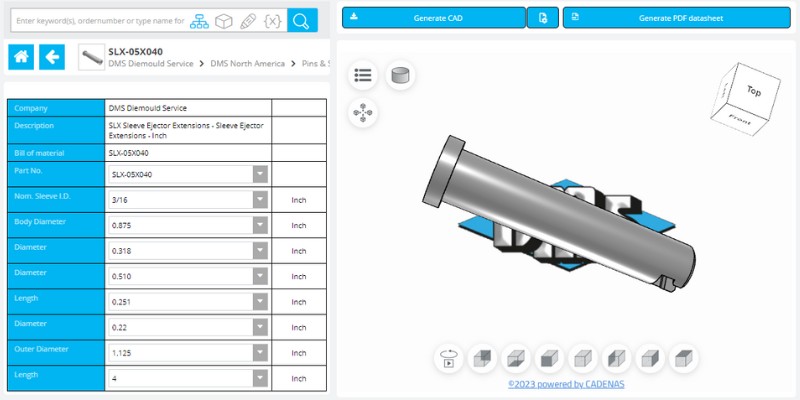Click the Company row label
The image size is (800, 400).
coord(31,108)
